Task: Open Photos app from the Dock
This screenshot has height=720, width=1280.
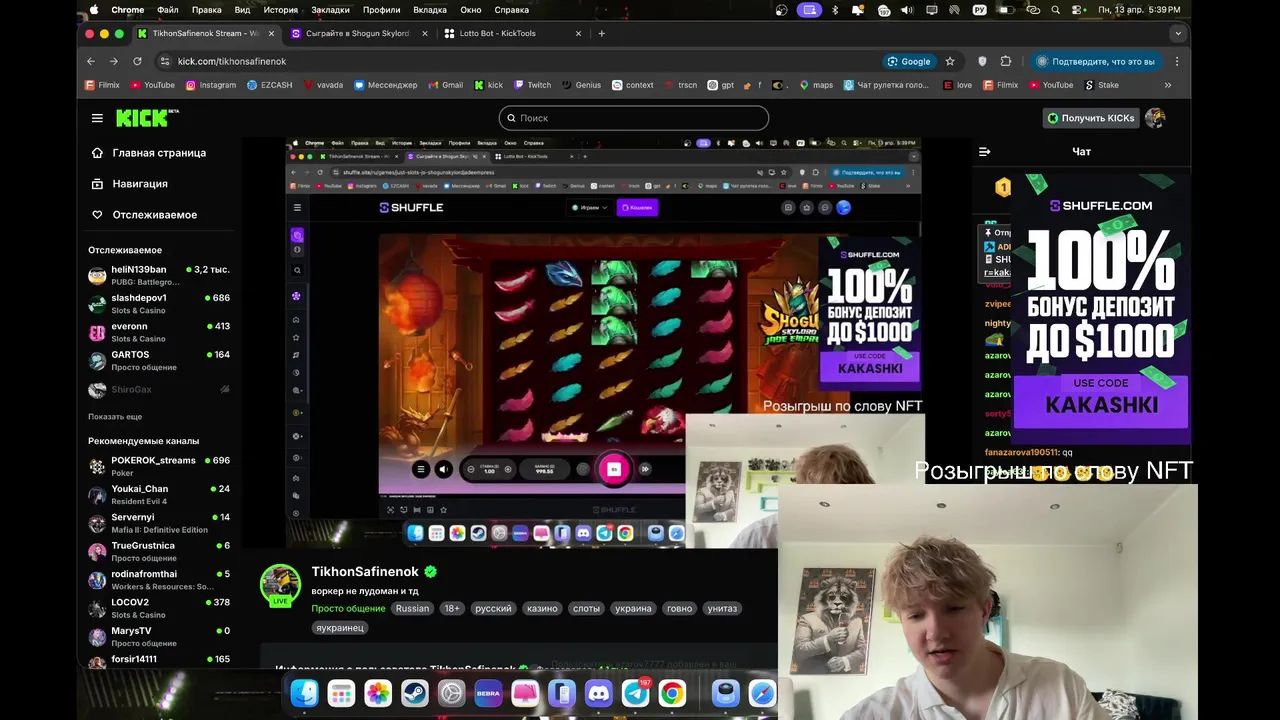Action: coord(378,693)
